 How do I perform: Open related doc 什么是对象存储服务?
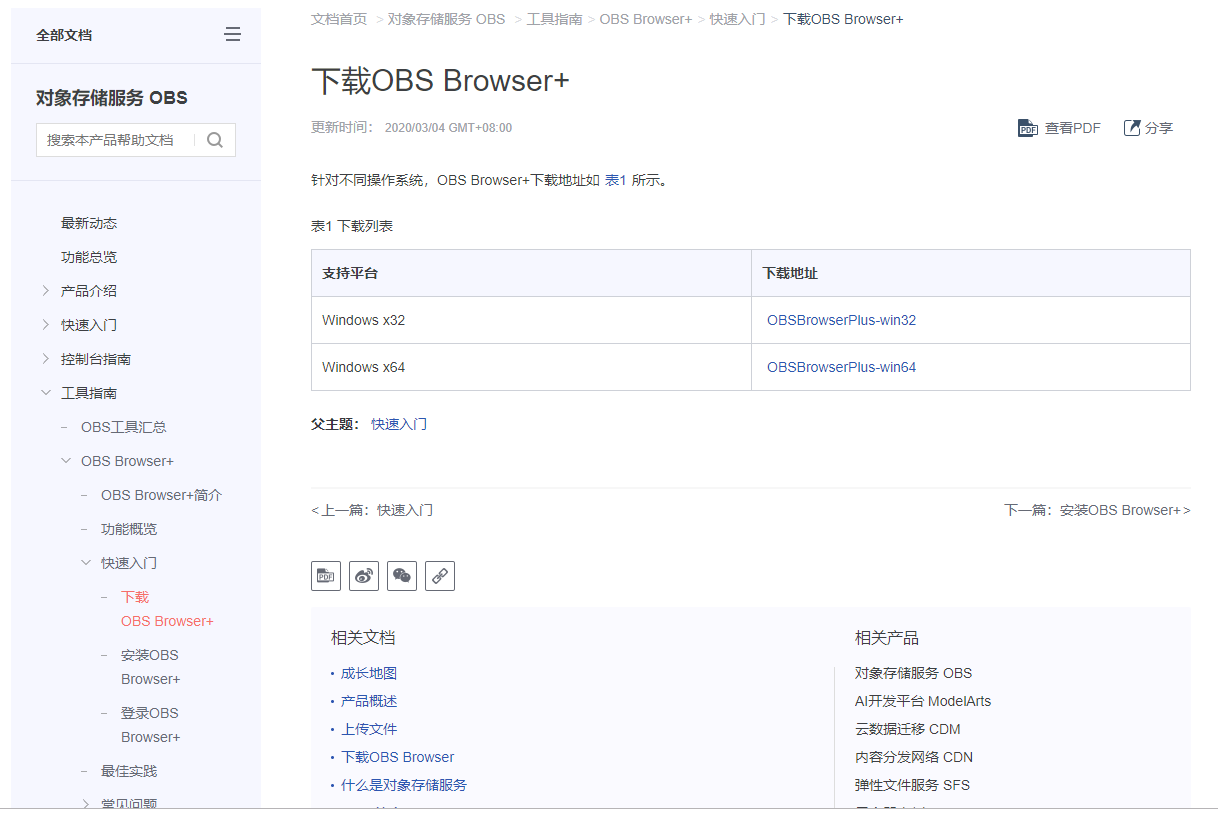click(404, 785)
